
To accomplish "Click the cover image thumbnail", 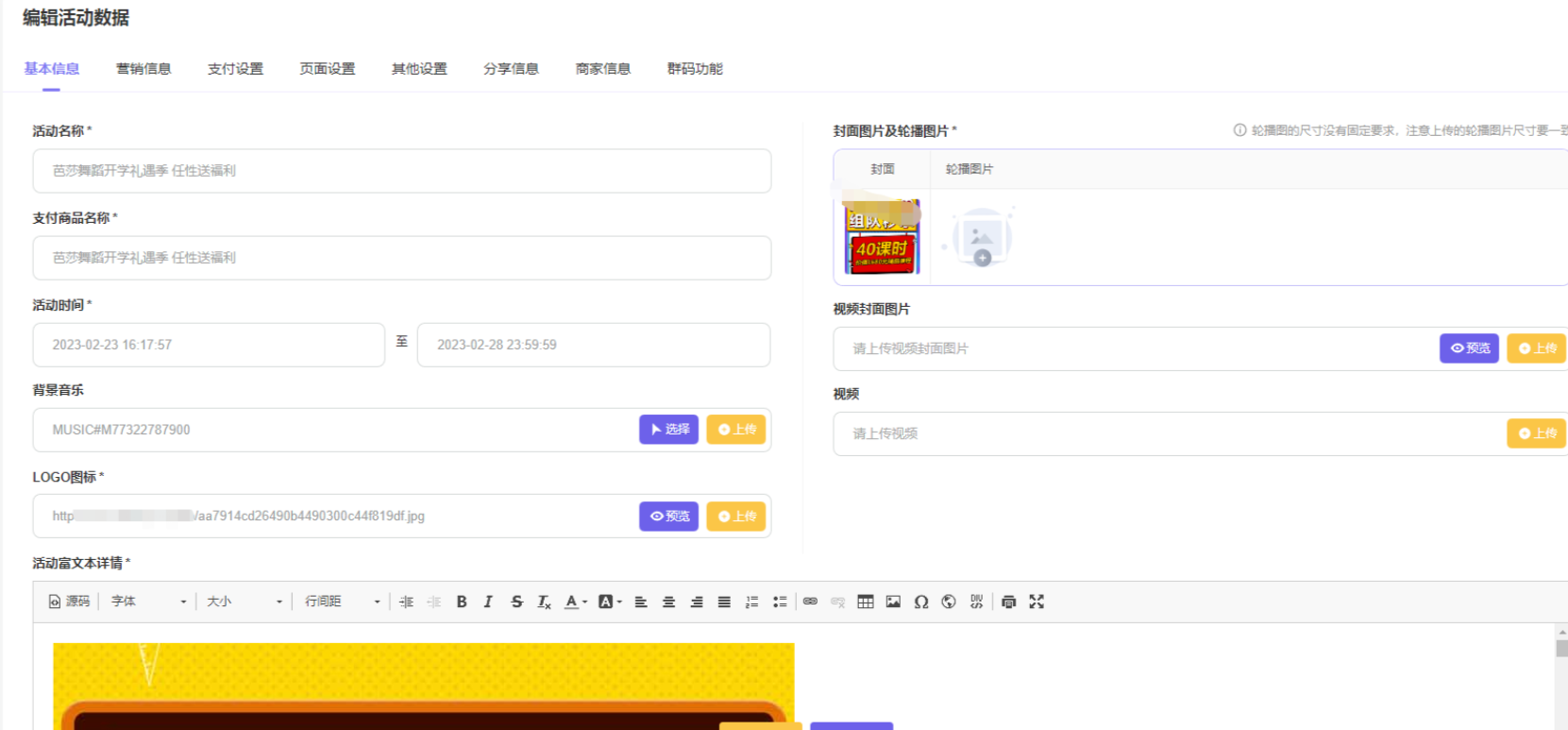I will pos(882,236).
